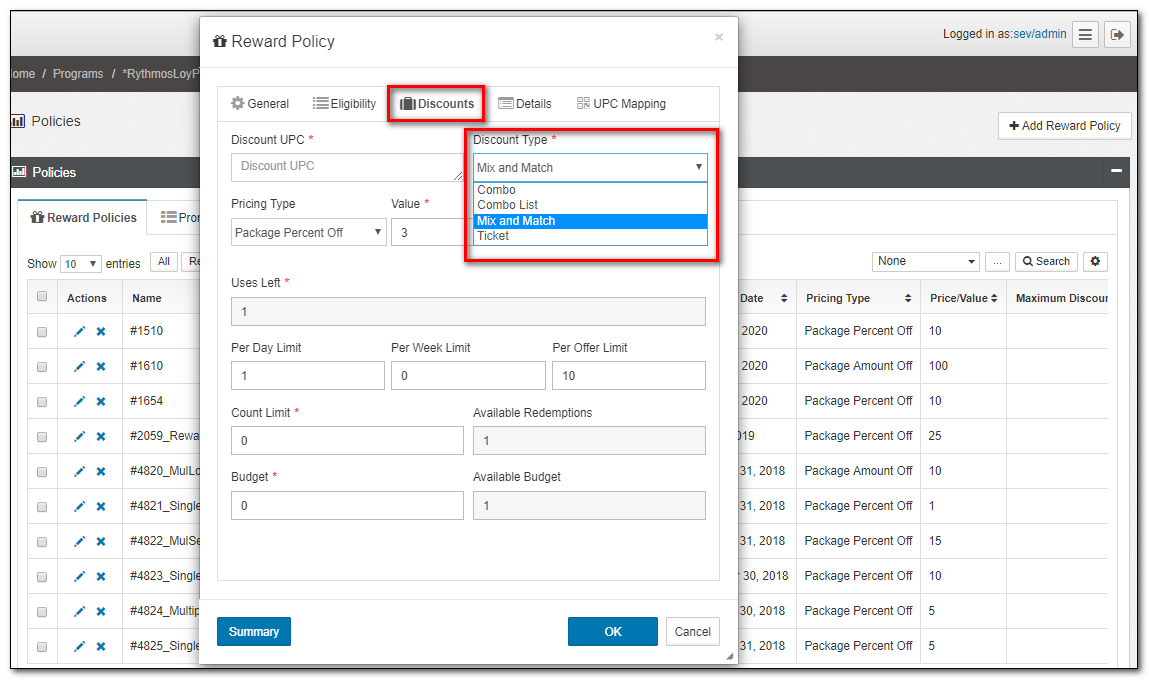
Task: Click the edit pencil icon for #4821_Single
Action: click(x=79, y=507)
